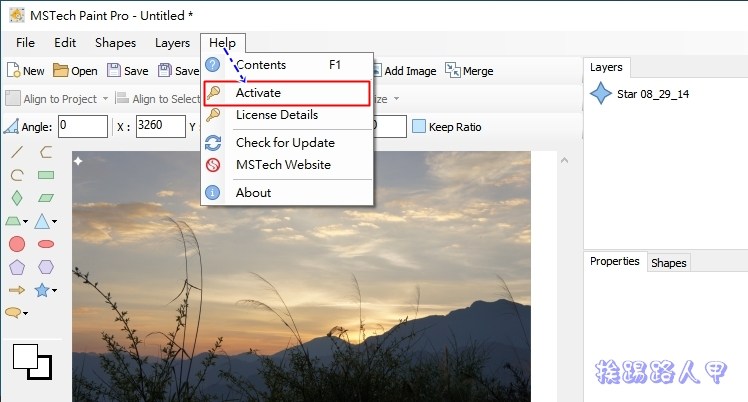Open the Edit menu

(x=65, y=42)
